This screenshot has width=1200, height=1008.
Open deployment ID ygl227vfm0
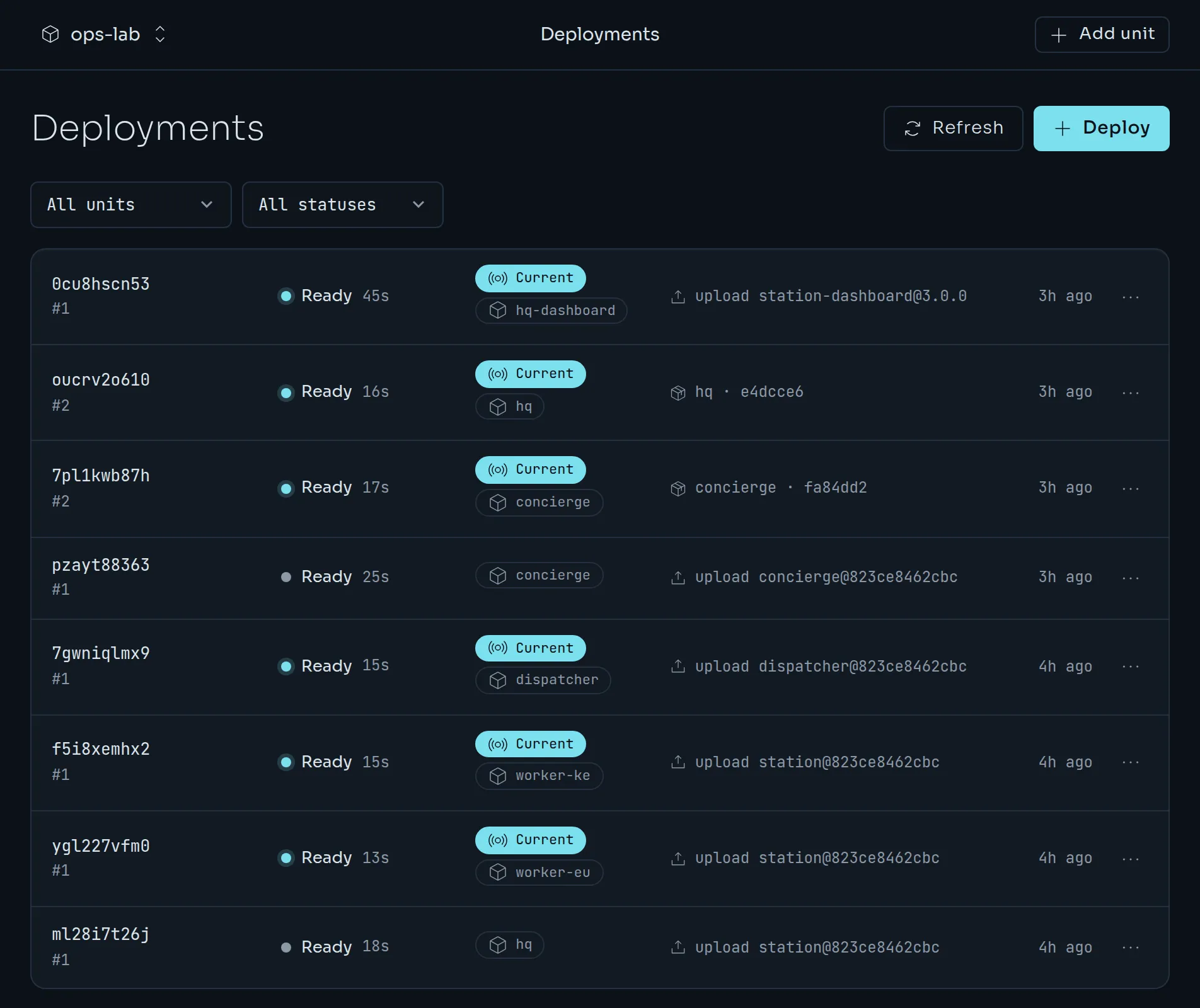click(x=101, y=846)
